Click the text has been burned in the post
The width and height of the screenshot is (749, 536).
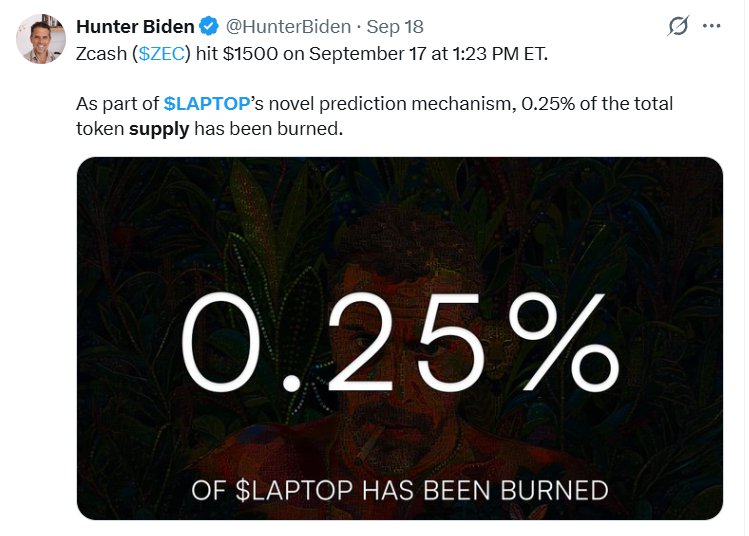point(268,129)
